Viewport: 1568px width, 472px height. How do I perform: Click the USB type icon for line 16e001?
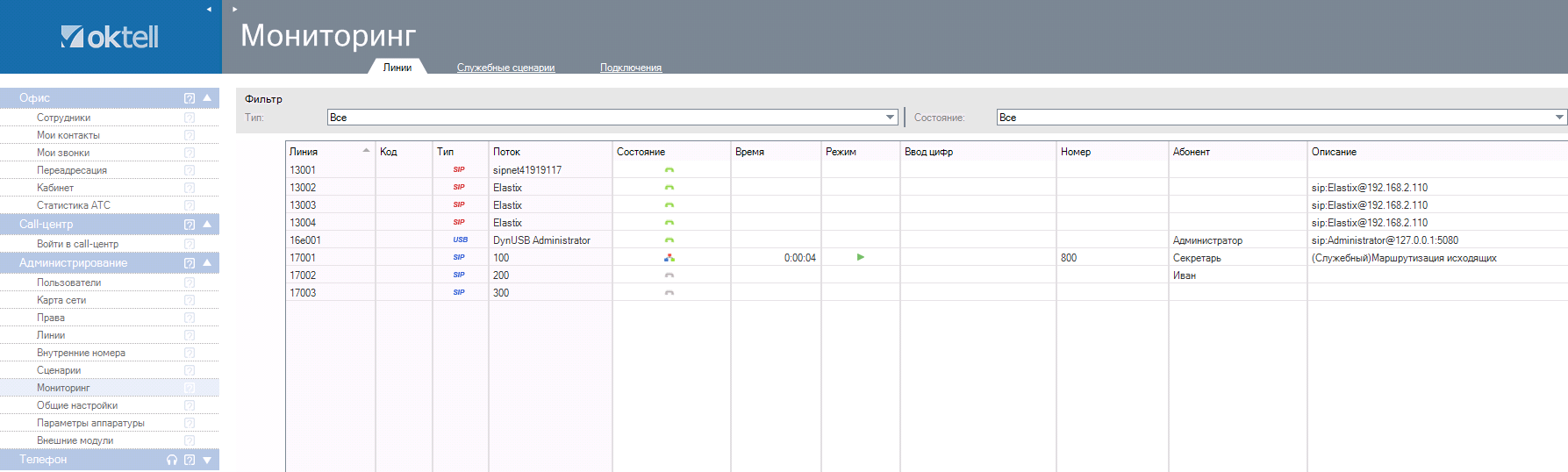pos(460,240)
